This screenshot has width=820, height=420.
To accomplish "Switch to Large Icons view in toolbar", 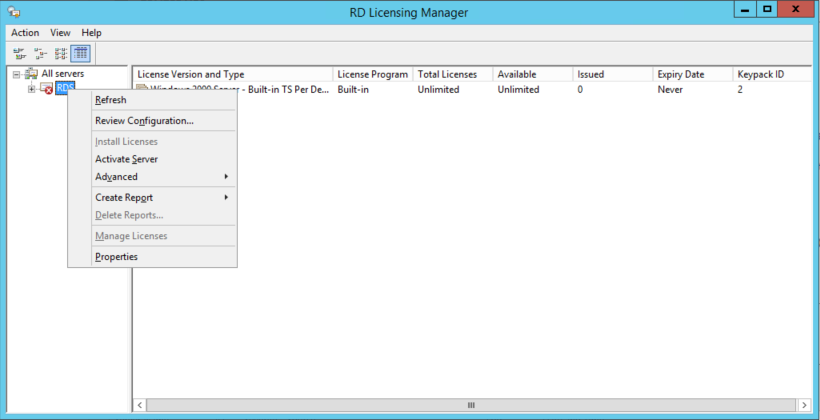I will (x=19, y=53).
